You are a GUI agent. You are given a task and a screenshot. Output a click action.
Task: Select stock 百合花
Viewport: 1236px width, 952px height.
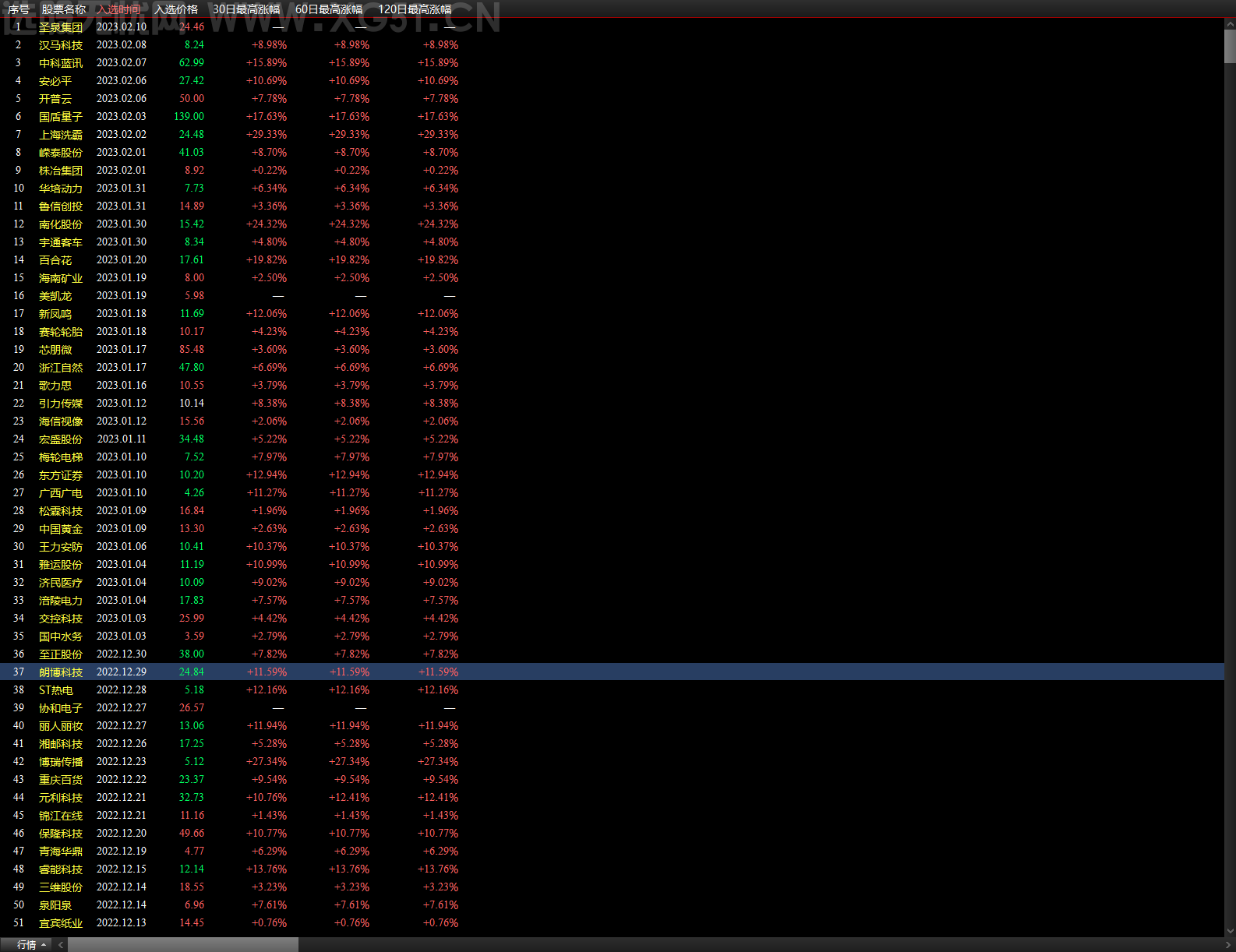[55, 260]
